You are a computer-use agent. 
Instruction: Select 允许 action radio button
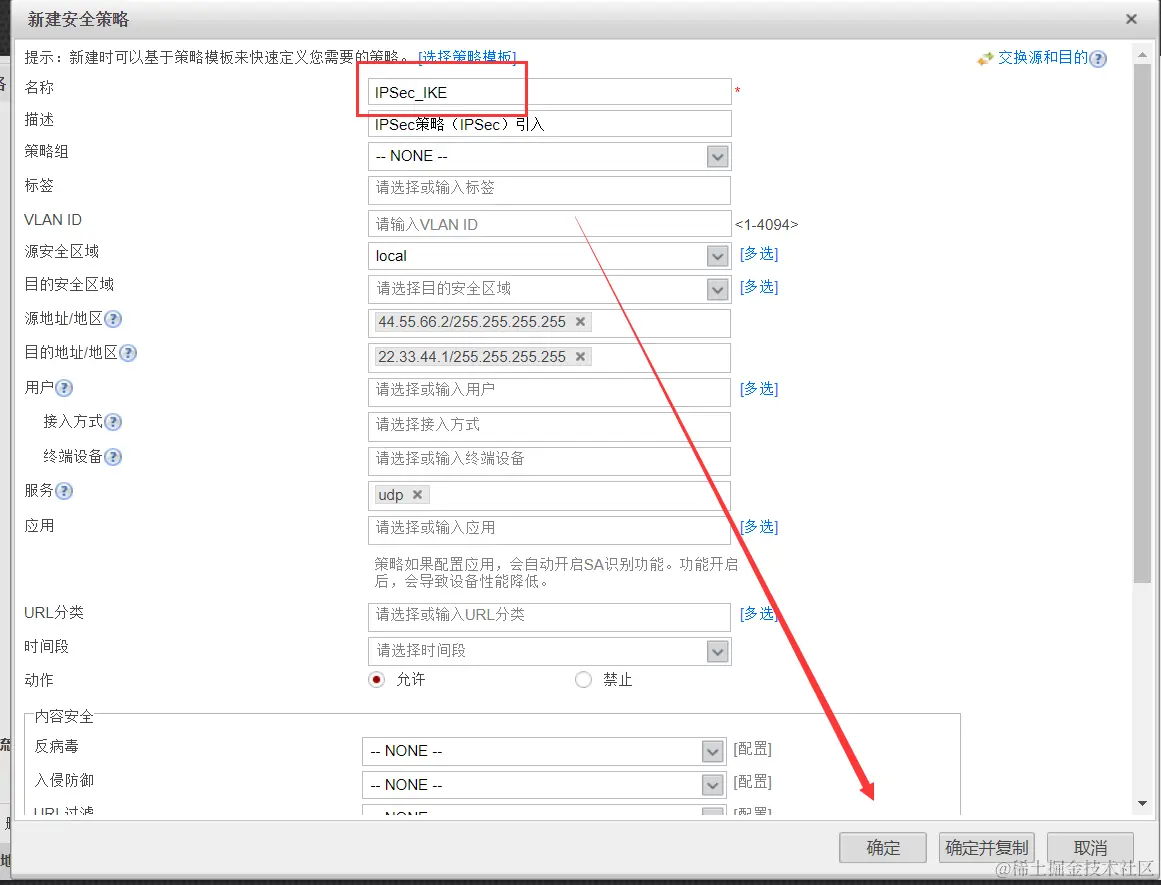tap(377, 679)
